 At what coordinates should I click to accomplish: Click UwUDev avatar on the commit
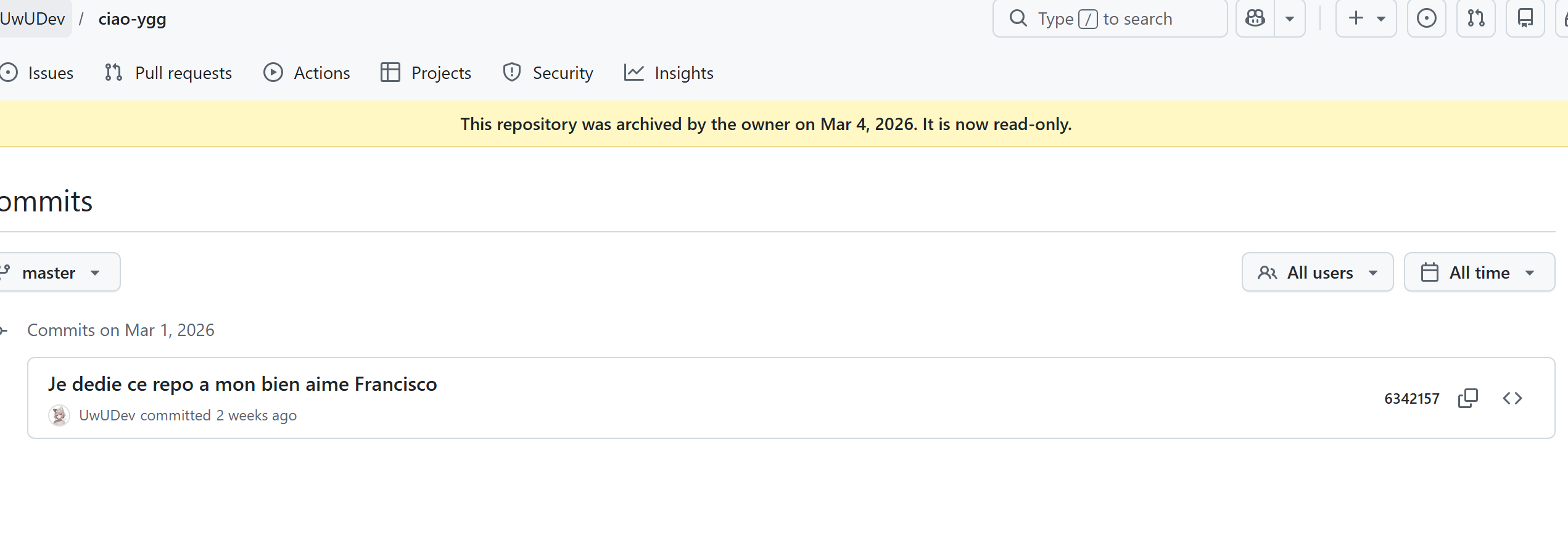tap(59, 415)
